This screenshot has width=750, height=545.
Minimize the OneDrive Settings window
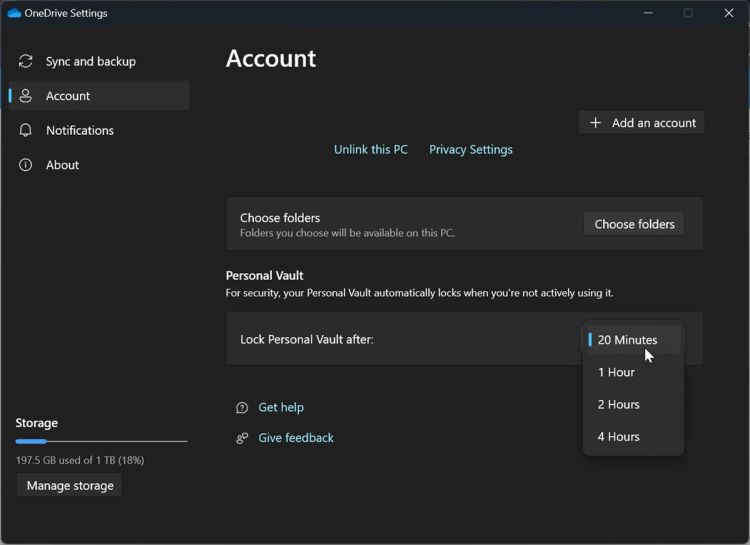point(649,14)
